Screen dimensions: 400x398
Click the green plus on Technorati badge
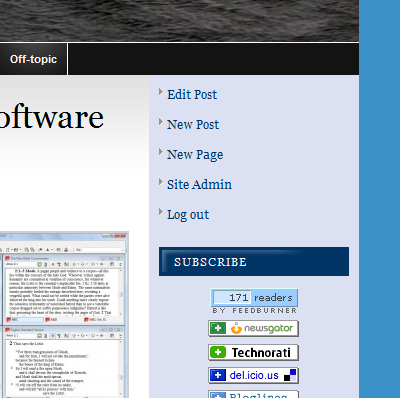pos(218,352)
